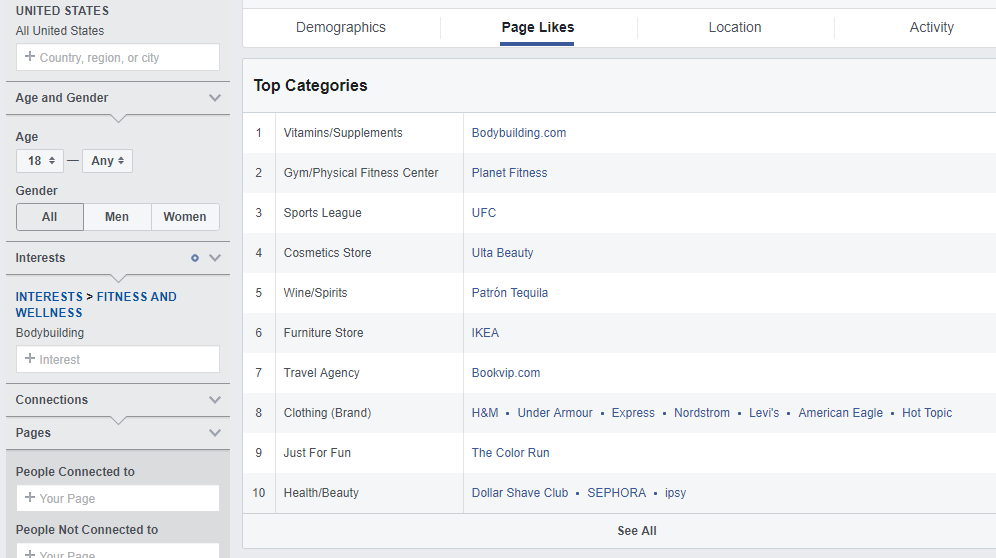The height and width of the screenshot is (558, 996).
Task: Open the Ulta Beauty page link
Action: 502,253
